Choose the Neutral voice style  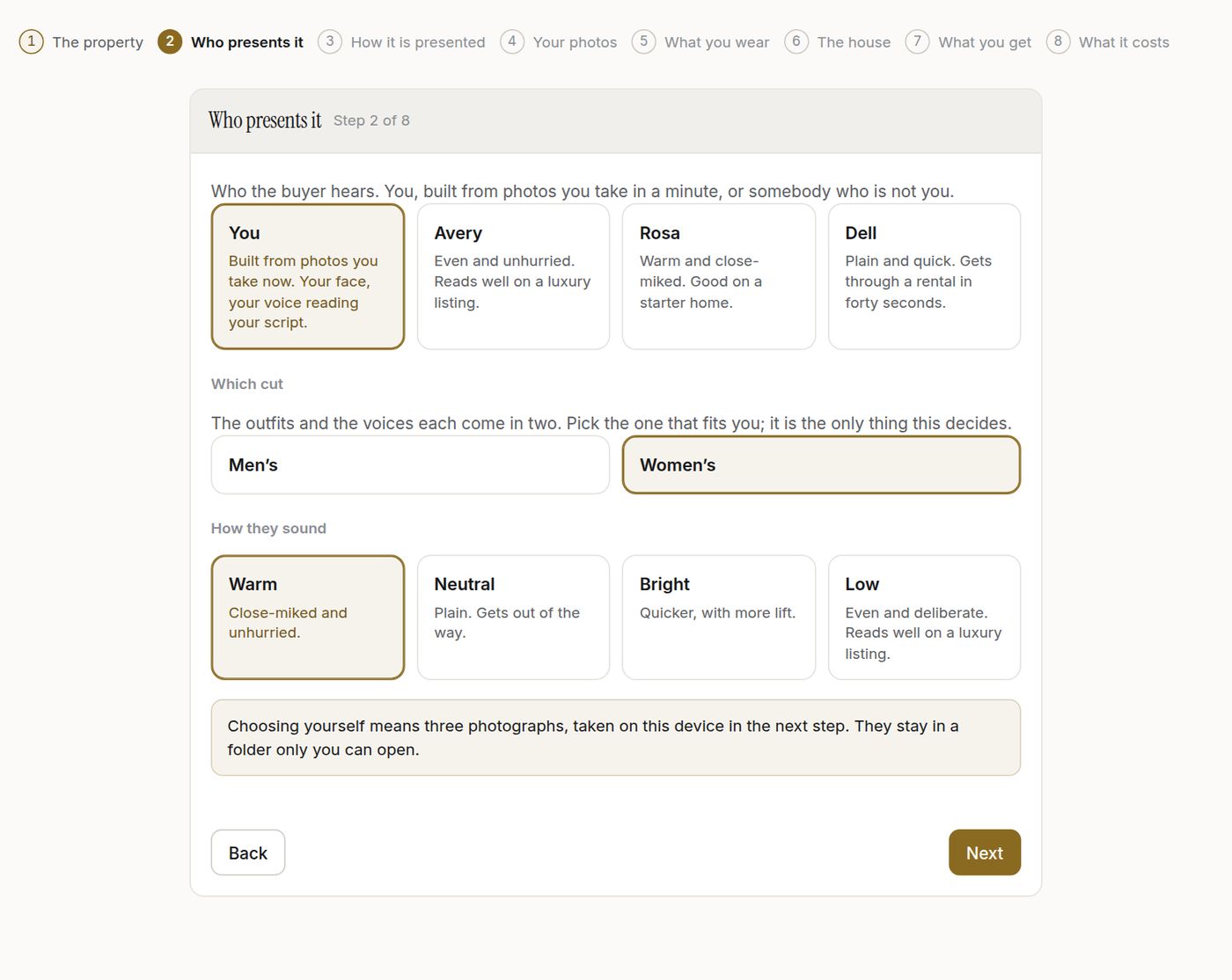point(513,617)
